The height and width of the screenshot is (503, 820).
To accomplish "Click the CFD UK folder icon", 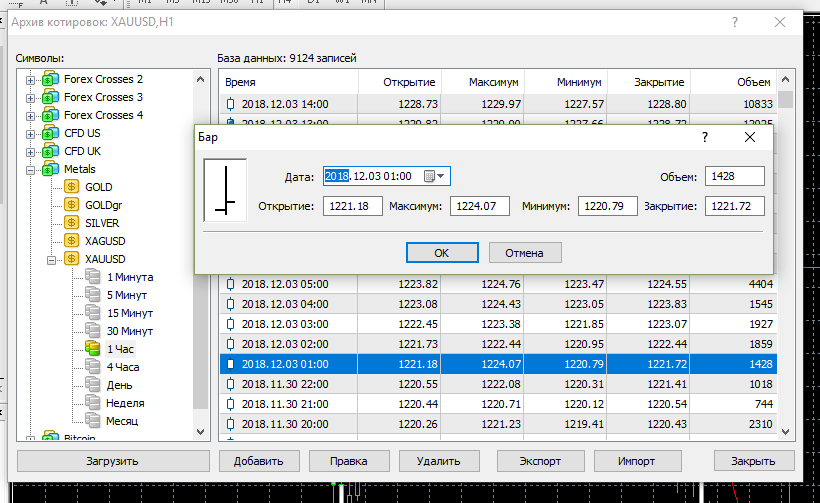I will point(50,151).
